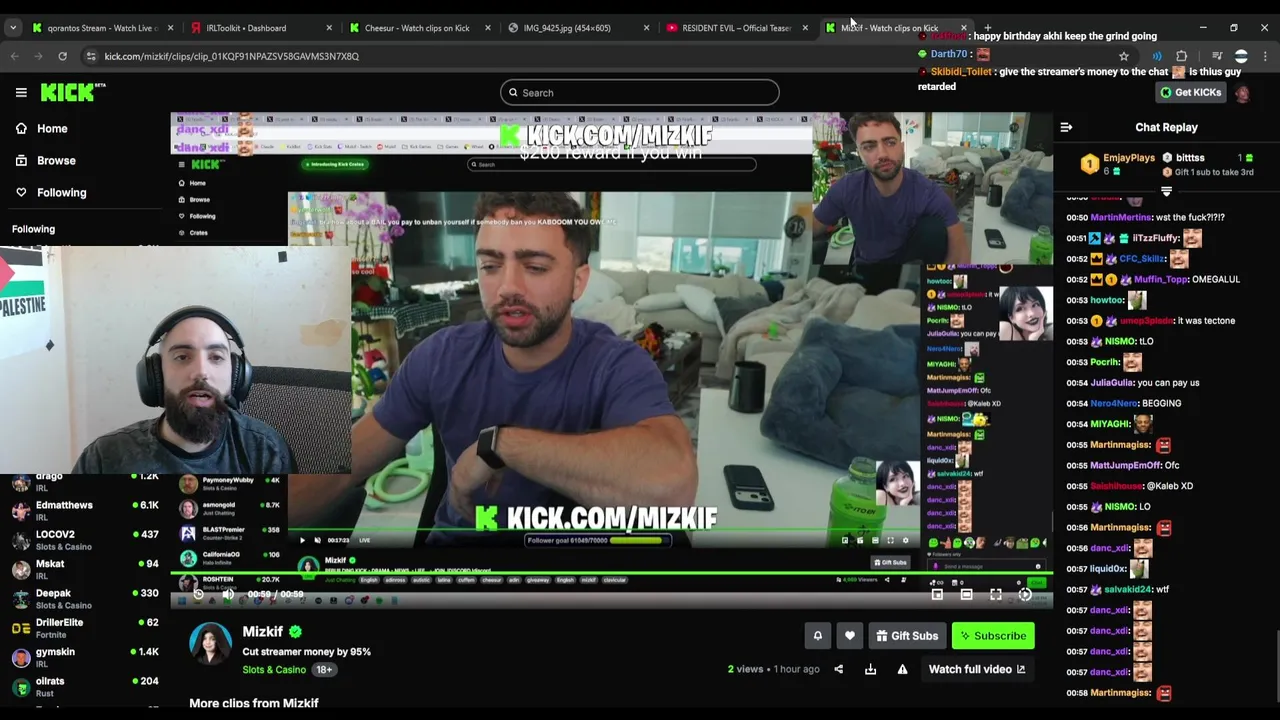The width and height of the screenshot is (1280, 720).
Task: Open olirats channel in Following list
Action: coord(85,686)
